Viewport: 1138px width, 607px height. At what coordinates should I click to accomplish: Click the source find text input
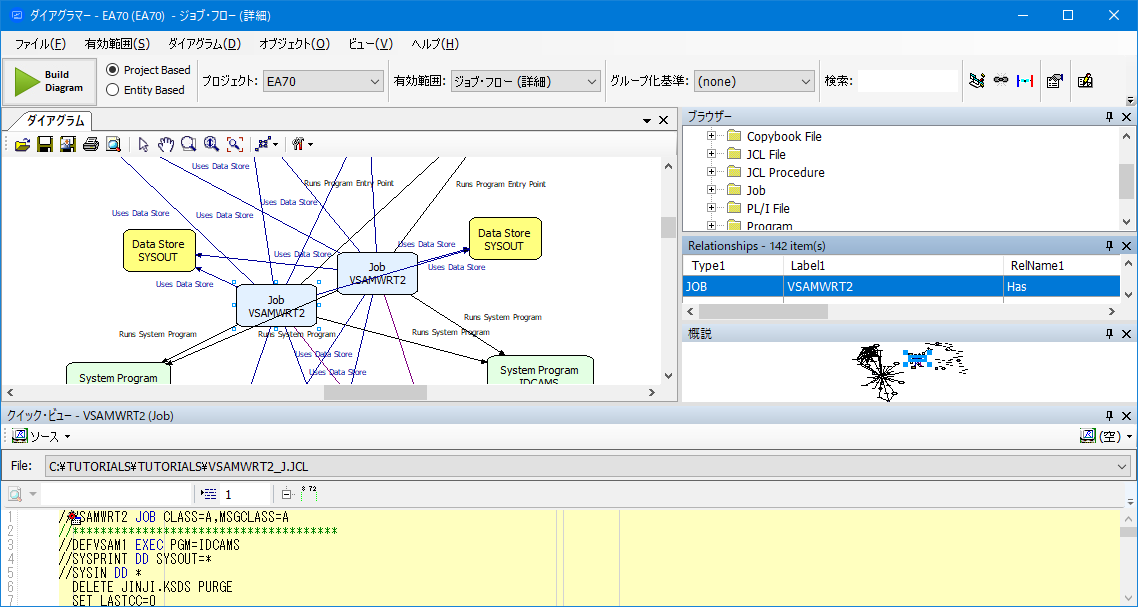click(x=115, y=494)
